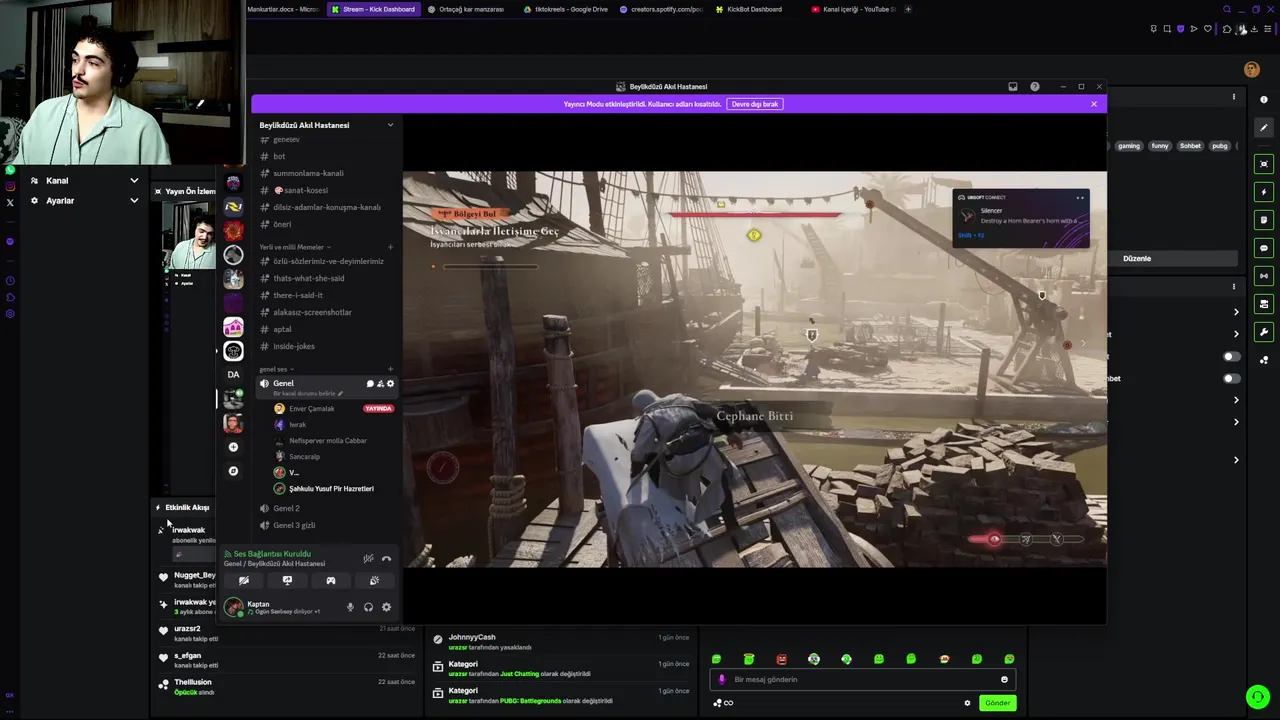Viewport: 1280px width, 720px height.
Task: Switch to tiktokreels Google Drive tab
Action: pyautogui.click(x=565, y=9)
